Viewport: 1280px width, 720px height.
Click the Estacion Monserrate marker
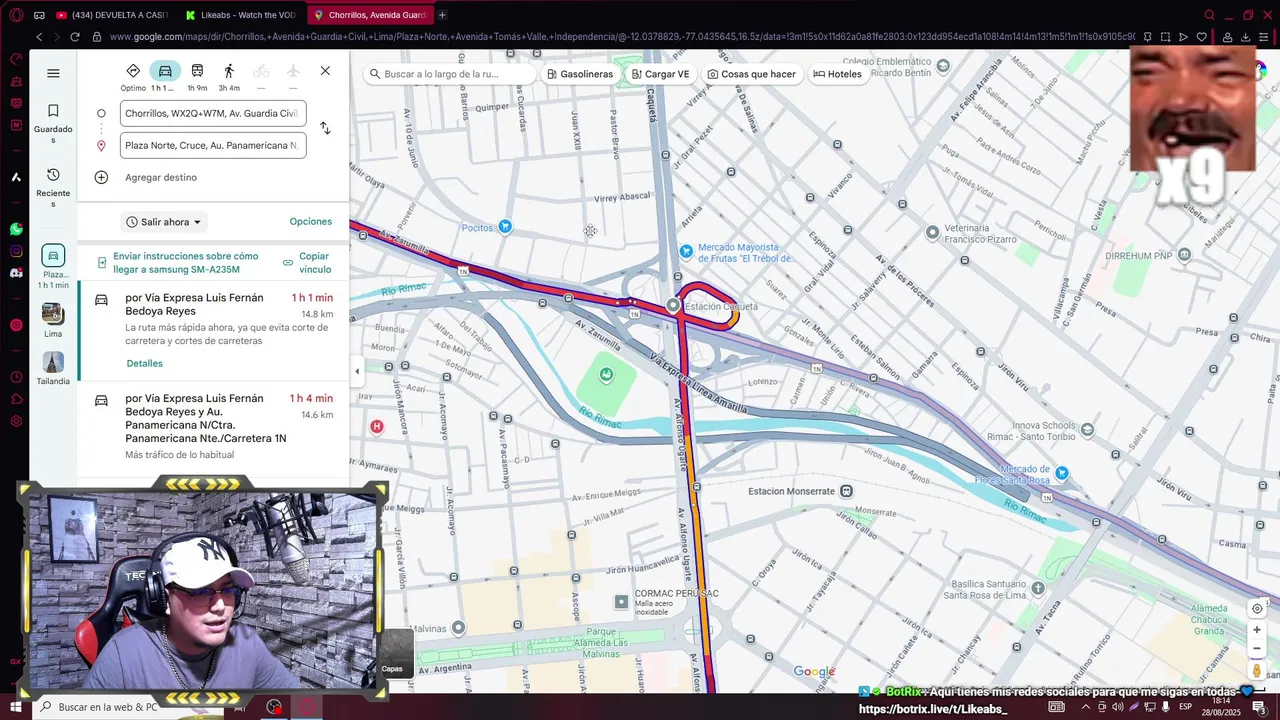[846, 491]
